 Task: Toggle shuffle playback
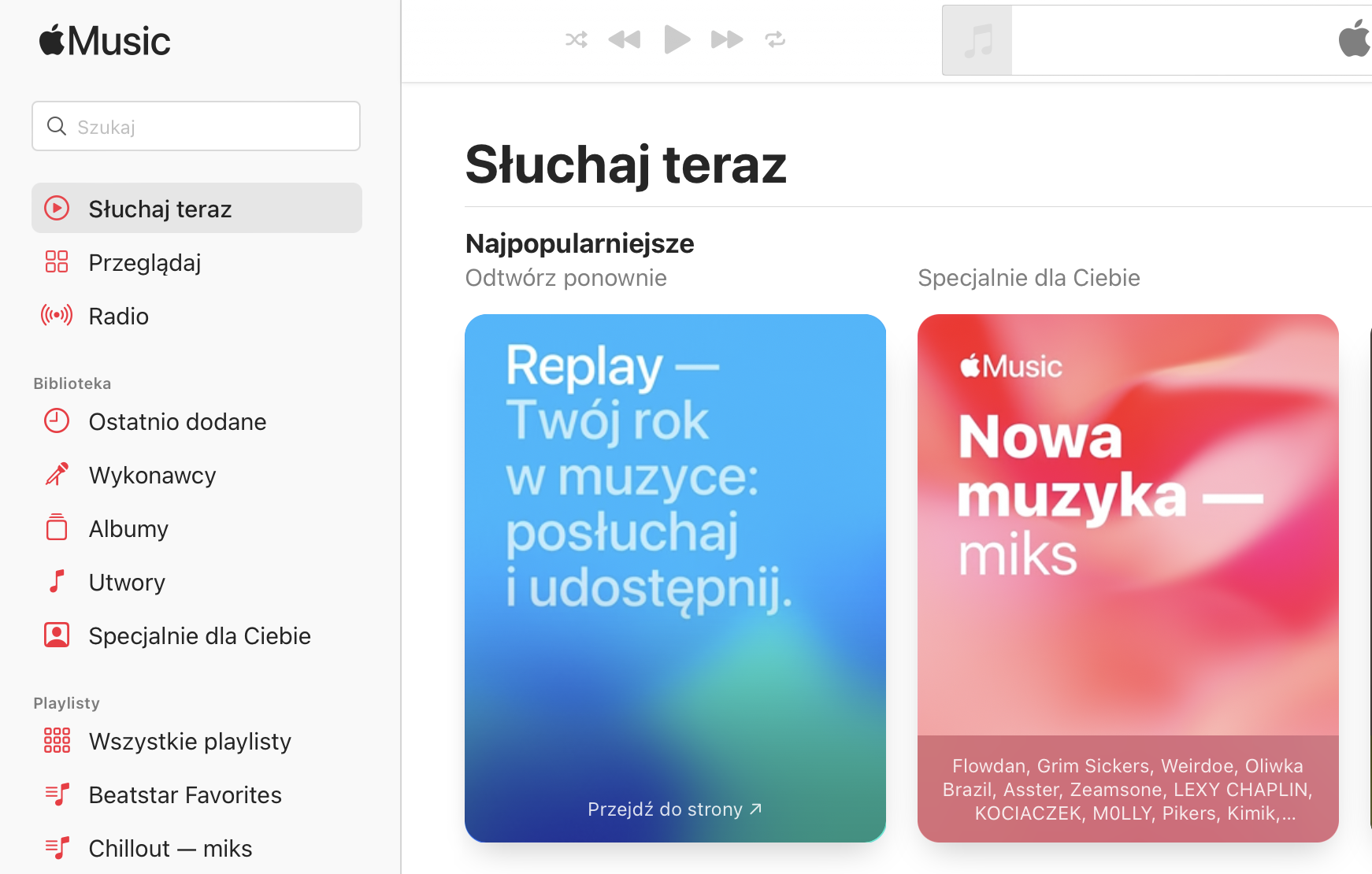coord(577,39)
